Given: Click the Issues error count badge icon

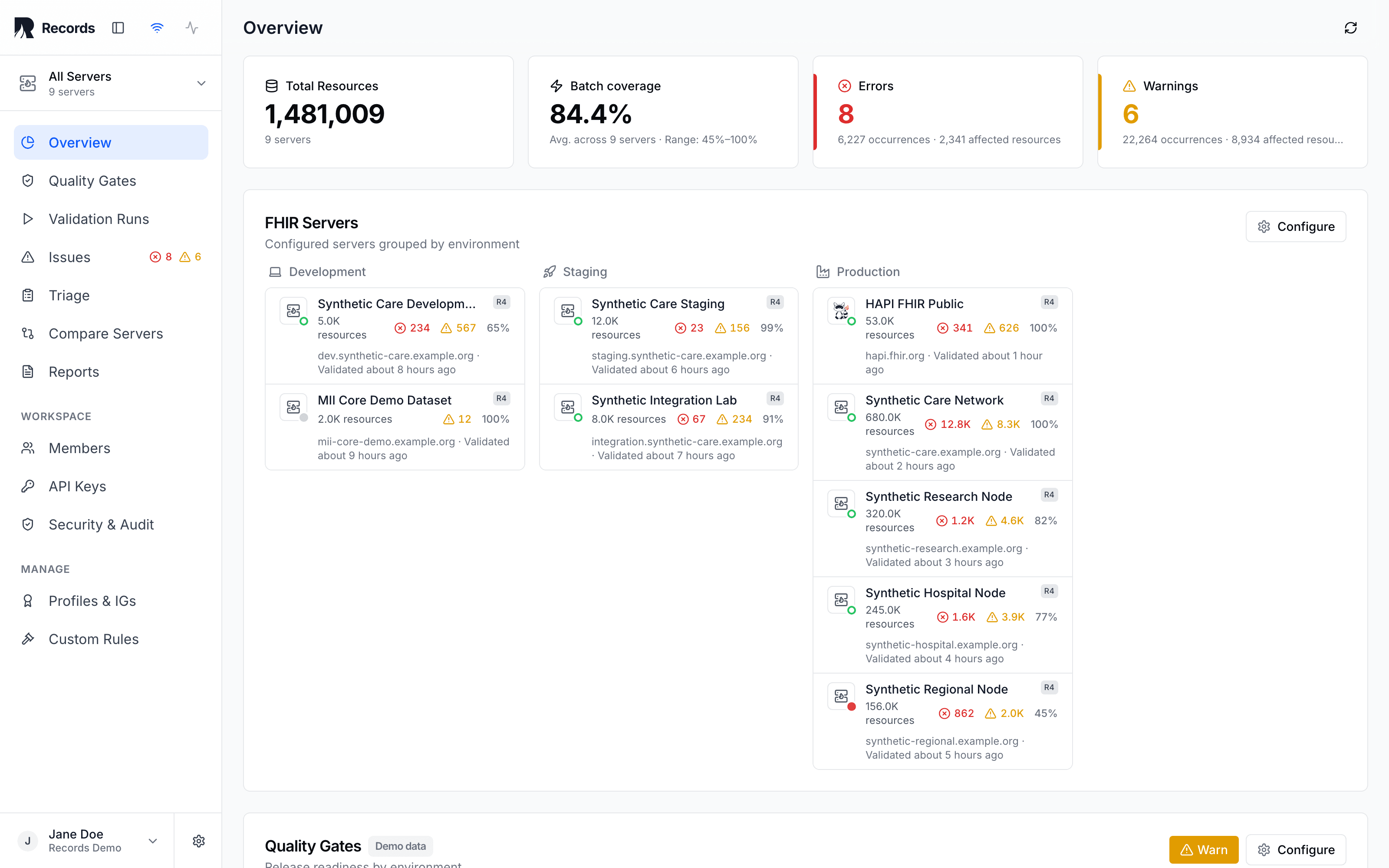Looking at the screenshot, I should [x=155, y=256].
